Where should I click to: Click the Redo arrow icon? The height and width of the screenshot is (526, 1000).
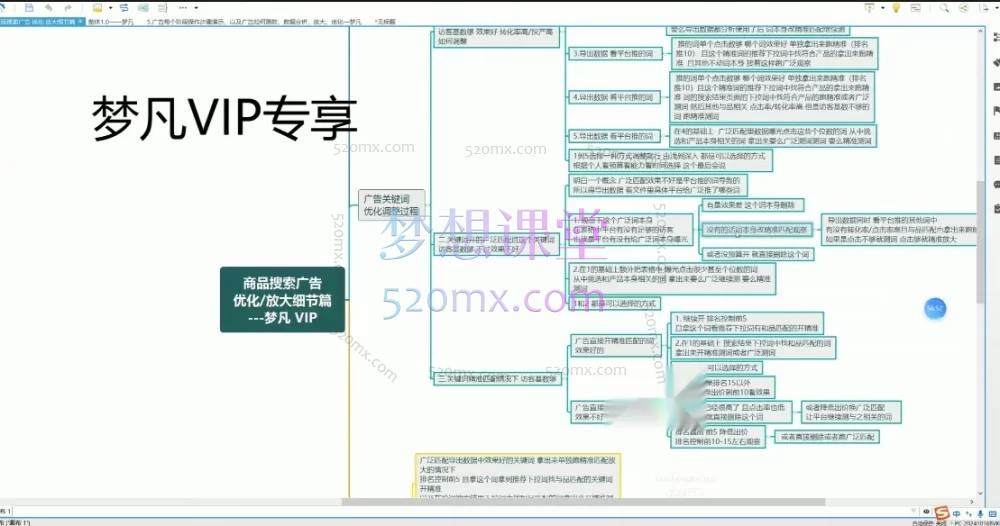click(x=68, y=8)
